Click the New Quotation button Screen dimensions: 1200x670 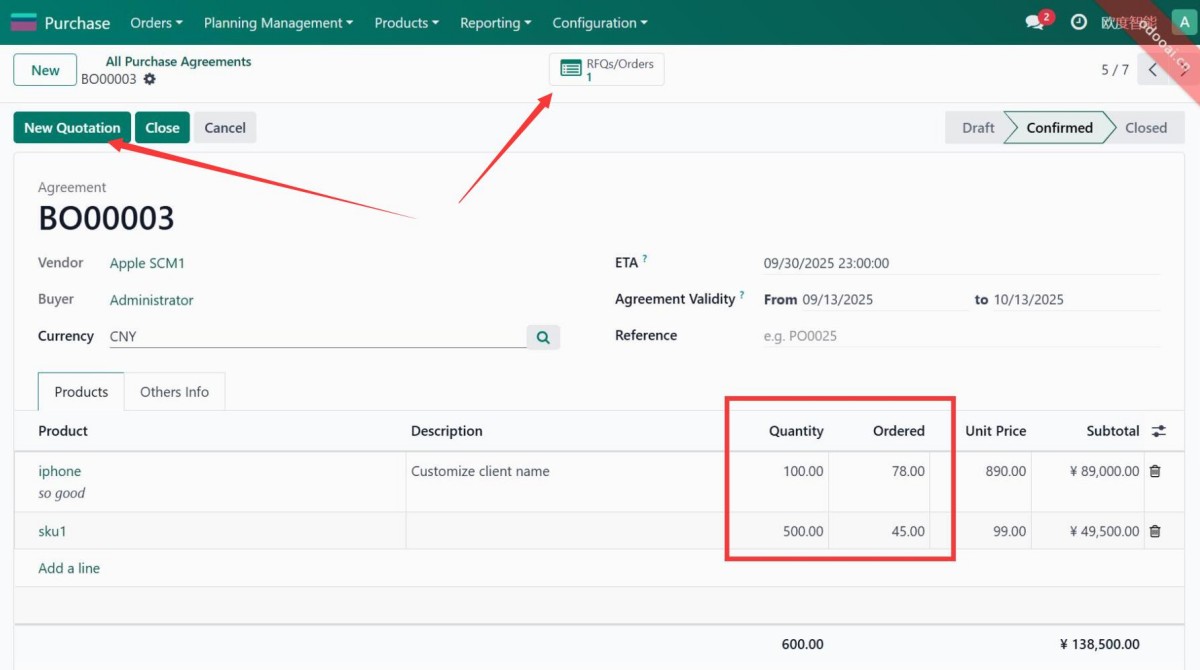click(x=72, y=128)
